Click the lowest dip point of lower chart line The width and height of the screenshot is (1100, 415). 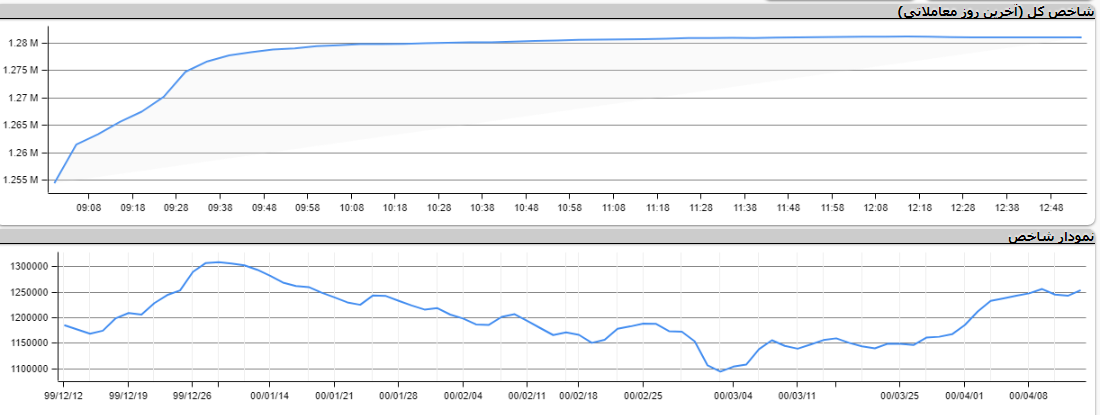click(x=720, y=371)
